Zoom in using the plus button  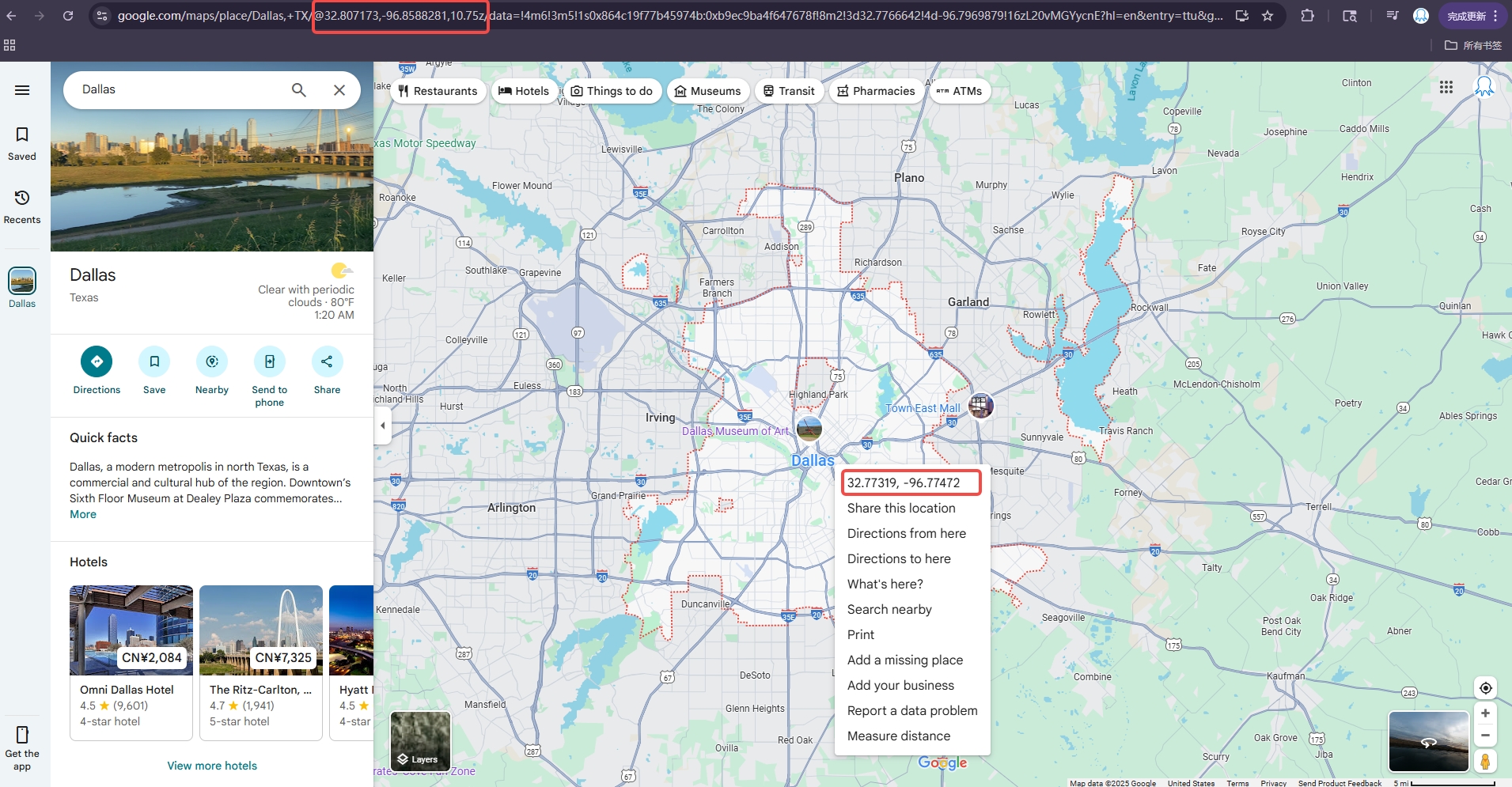click(x=1485, y=713)
